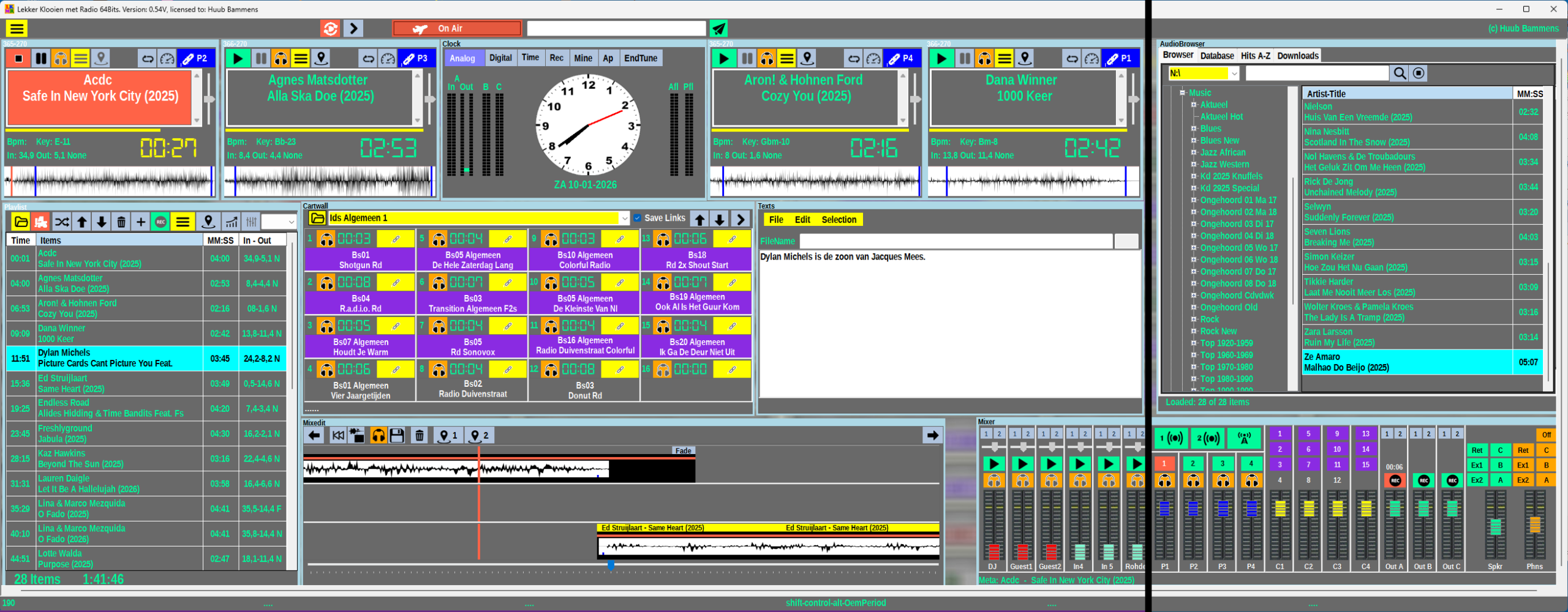This screenshot has height=612, width=1568.
Task: Toggle the On Air button
Action: (x=457, y=29)
